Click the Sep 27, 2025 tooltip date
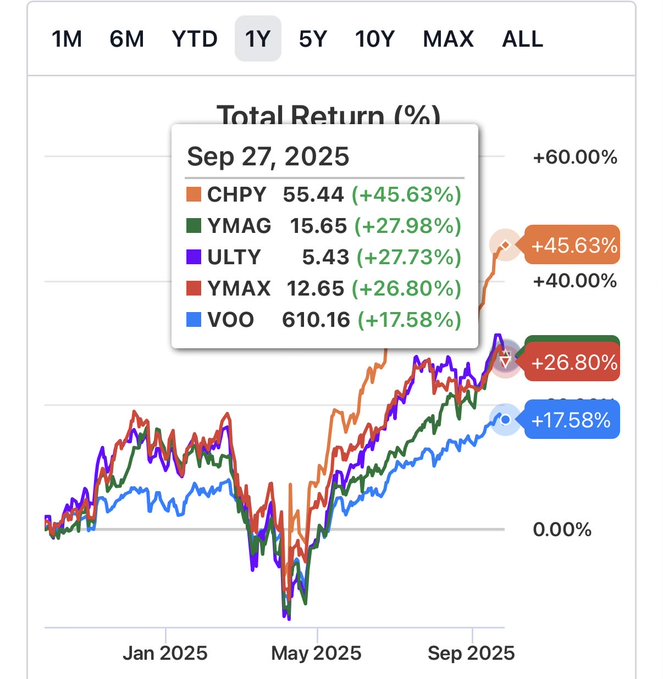Viewport: 663px width, 679px height. (x=268, y=156)
